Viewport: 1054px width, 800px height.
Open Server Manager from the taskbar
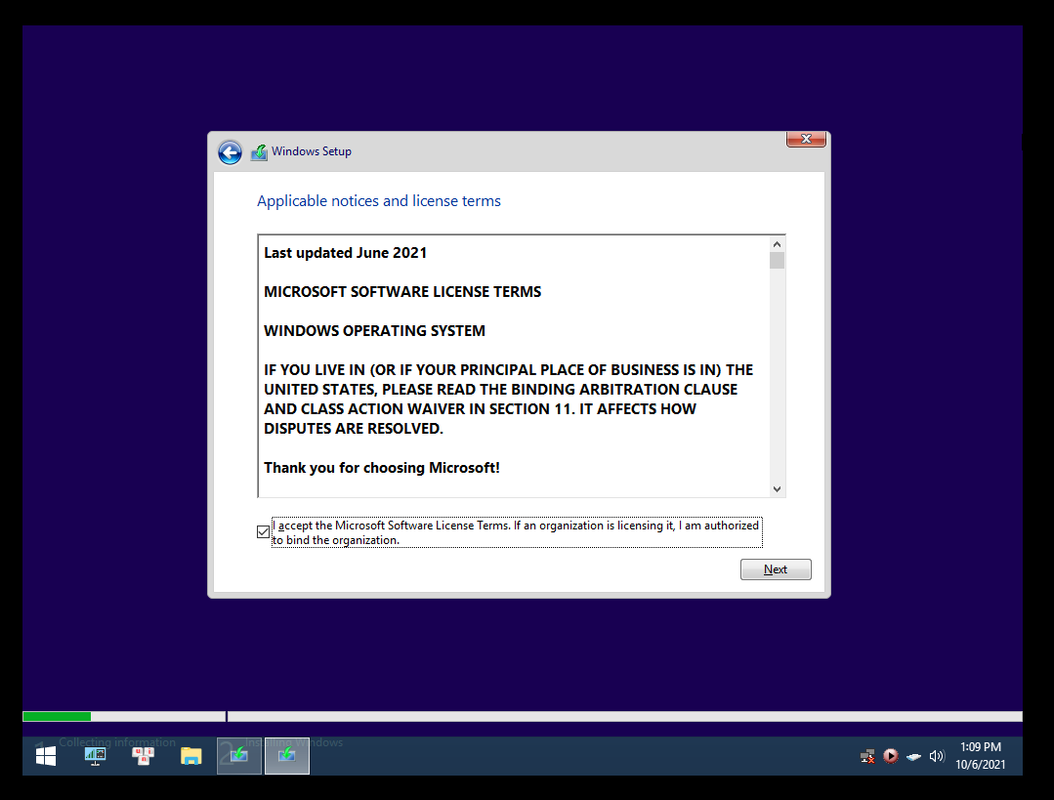95,756
